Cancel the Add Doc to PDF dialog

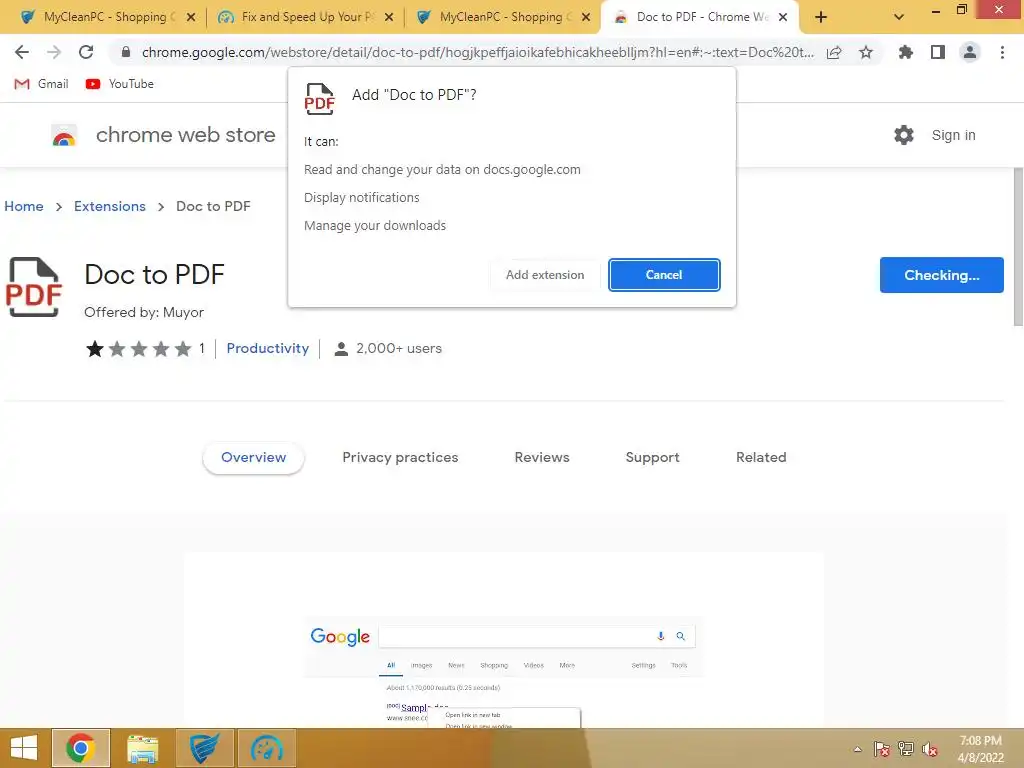point(664,275)
